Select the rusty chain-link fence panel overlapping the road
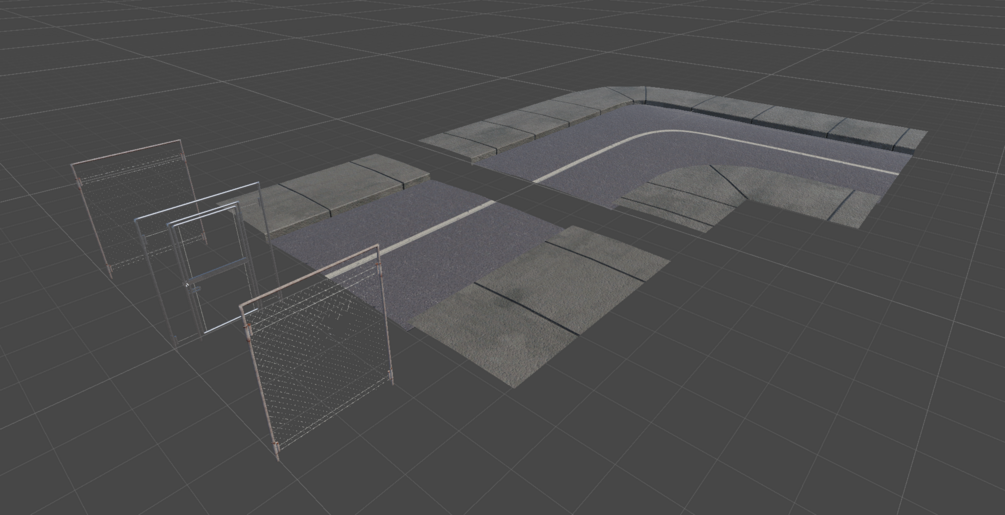The image size is (1005, 515). click(x=317, y=352)
